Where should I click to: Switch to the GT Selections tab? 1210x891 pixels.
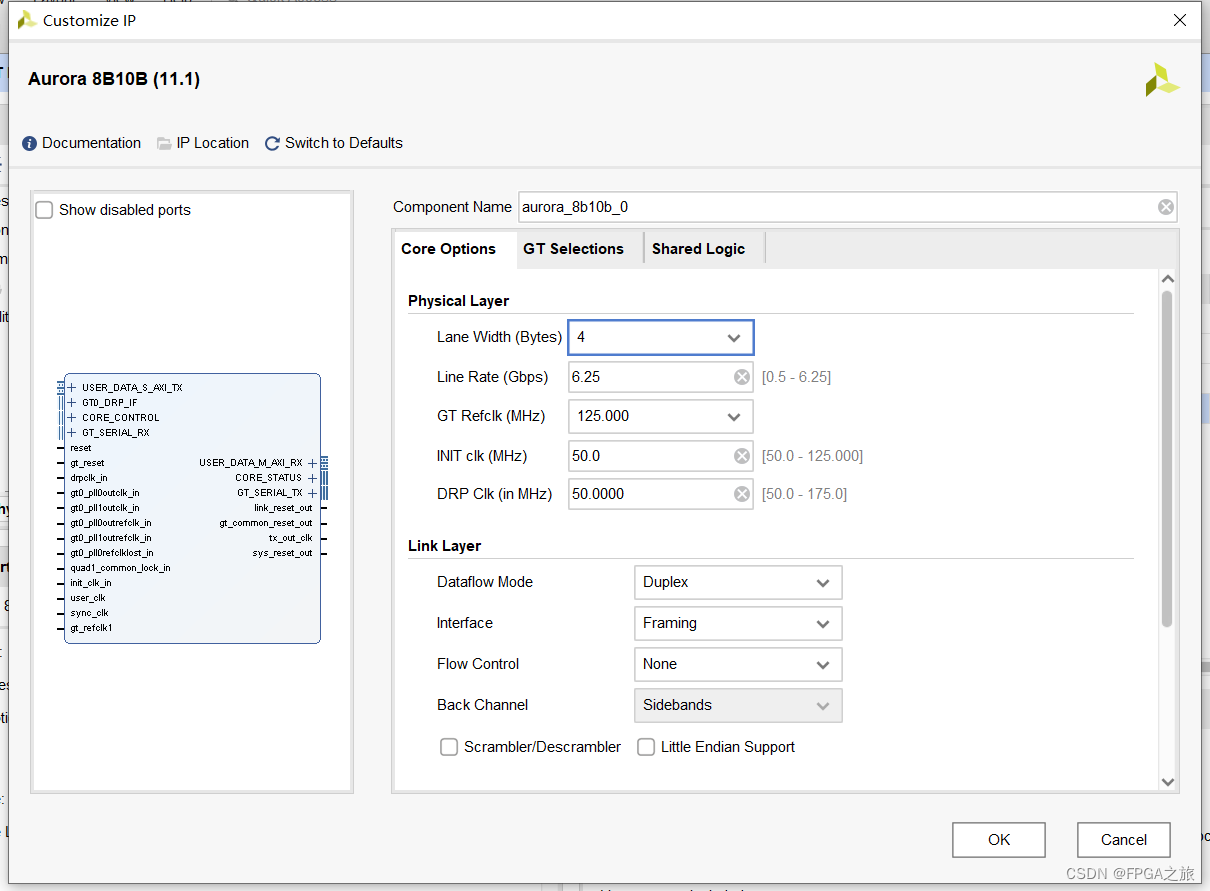574,249
